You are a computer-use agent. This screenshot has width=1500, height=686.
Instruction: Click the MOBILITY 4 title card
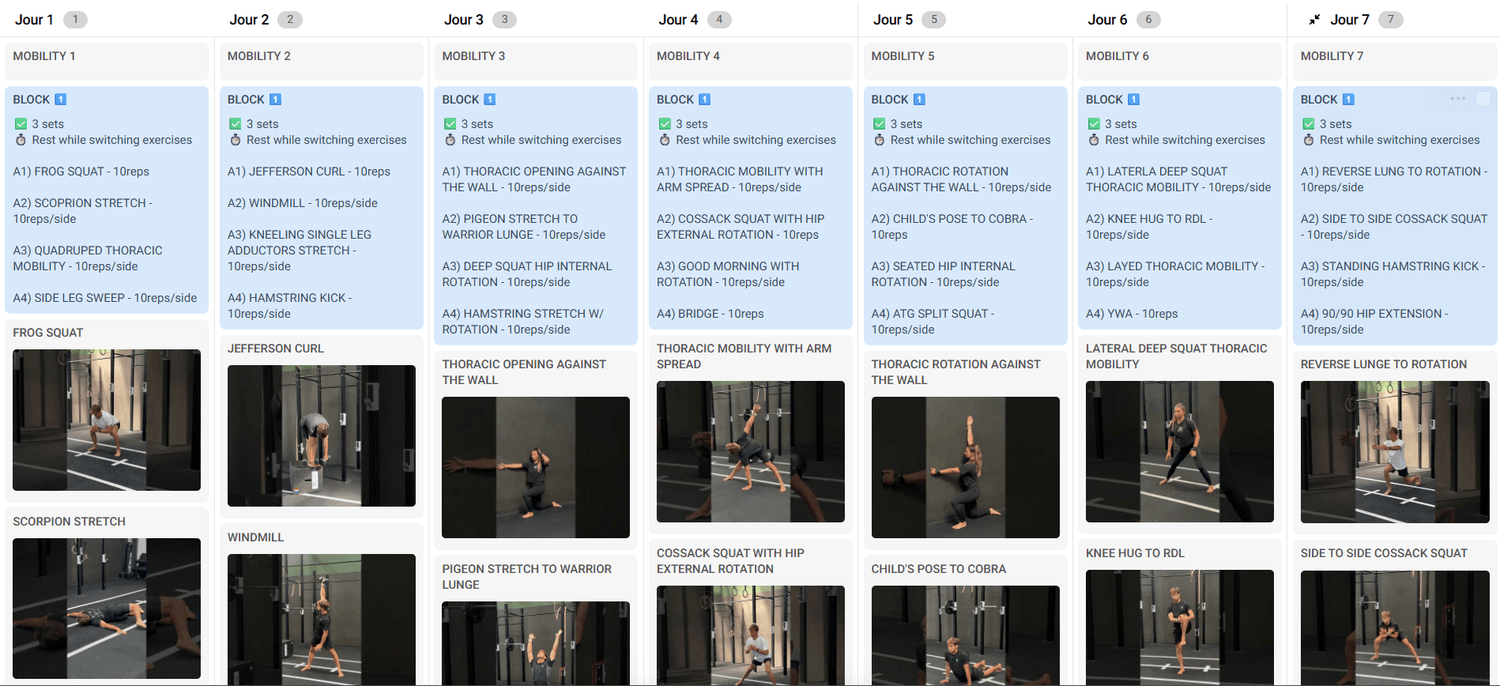pos(751,61)
